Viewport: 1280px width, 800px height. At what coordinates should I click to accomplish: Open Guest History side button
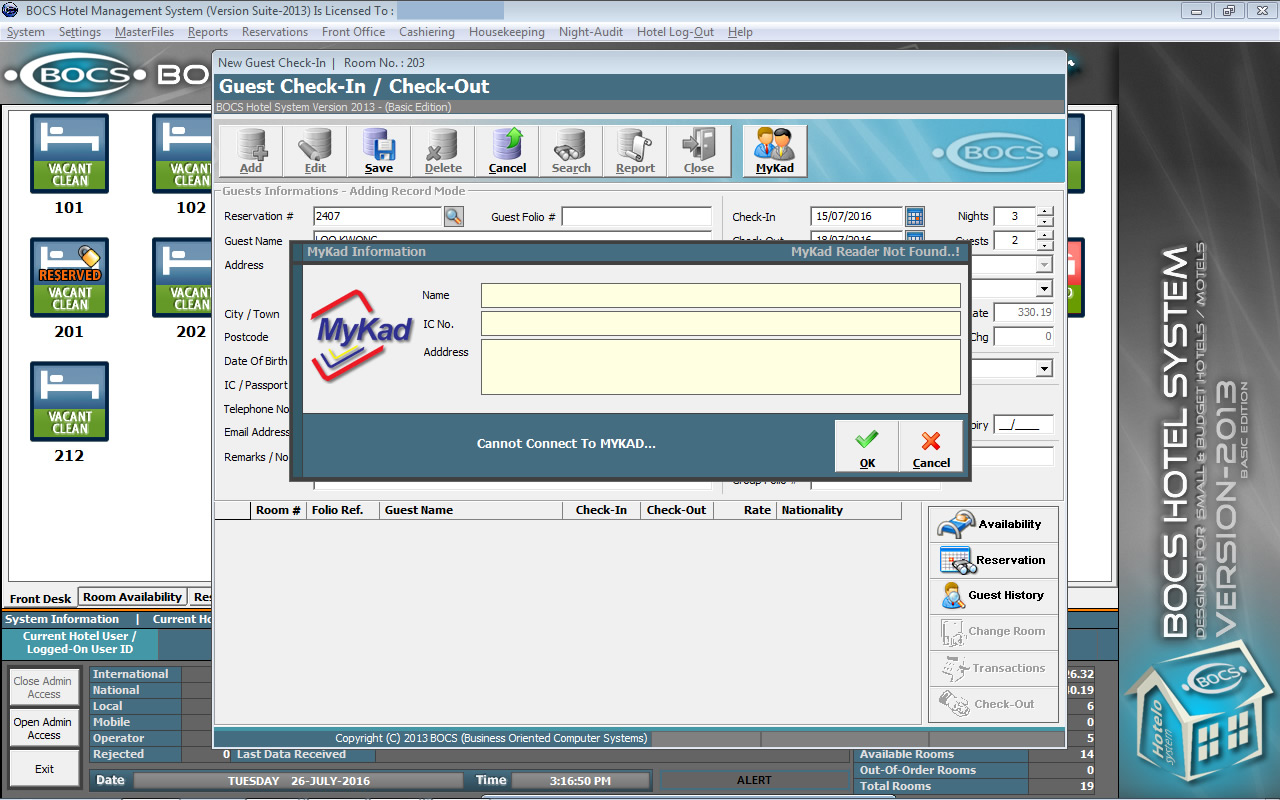click(994, 595)
